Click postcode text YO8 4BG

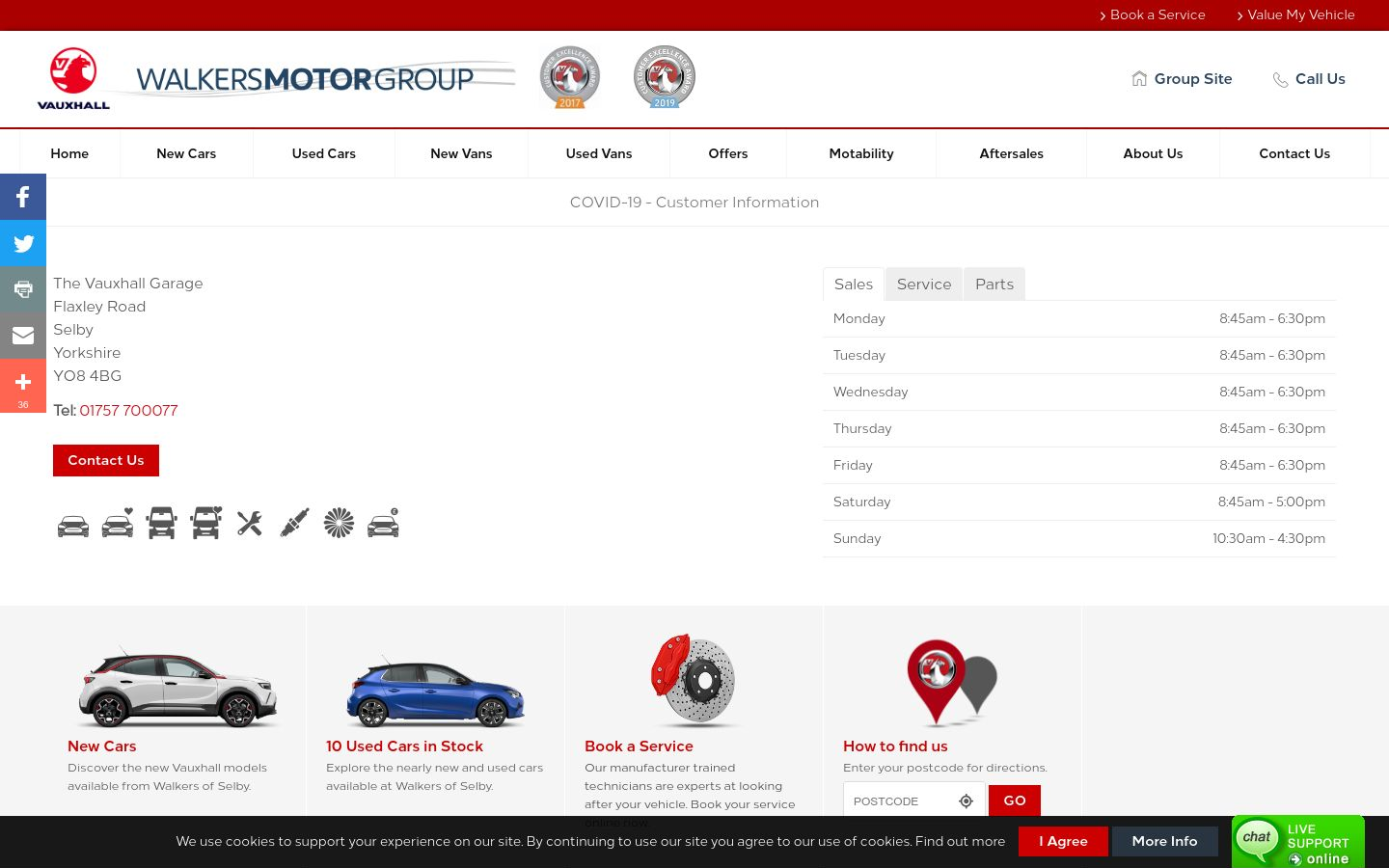[88, 375]
